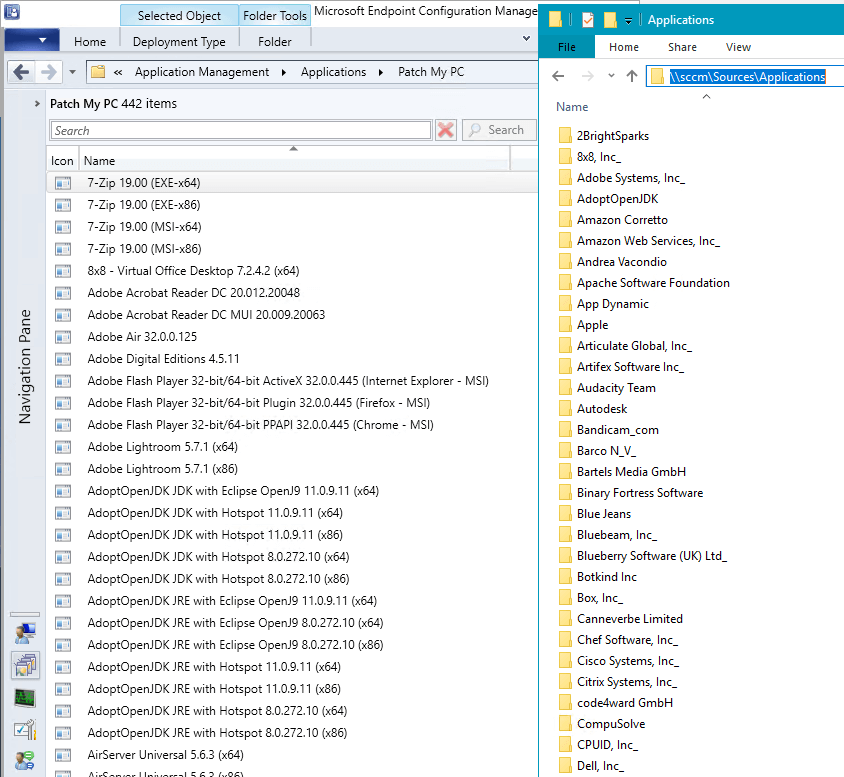
Task: Select AdoptOpenJDK JDK with Eclipse OpenJ9 11.0.9.11 (x64)
Action: pos(293,491)
